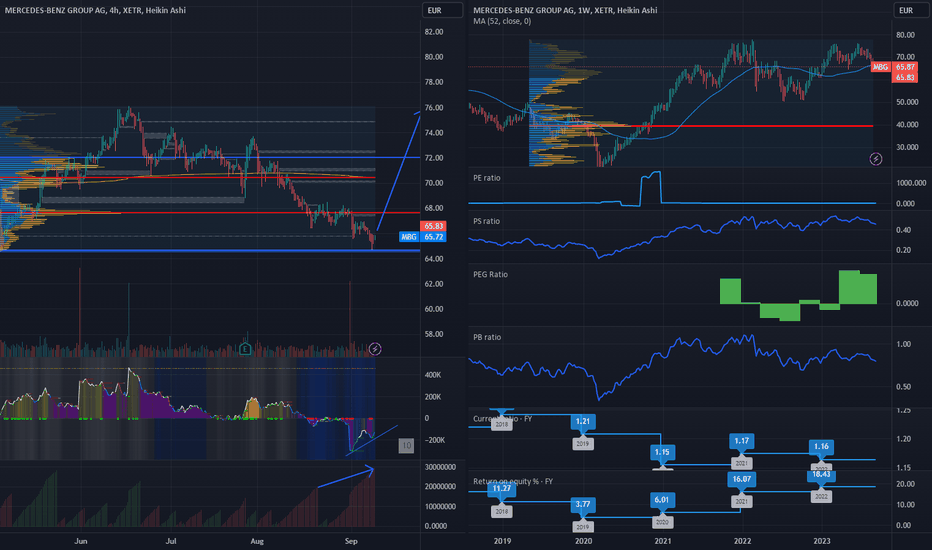
Task: Click the 18.43 Return on equity marker
Action: [x=821, y=475]
